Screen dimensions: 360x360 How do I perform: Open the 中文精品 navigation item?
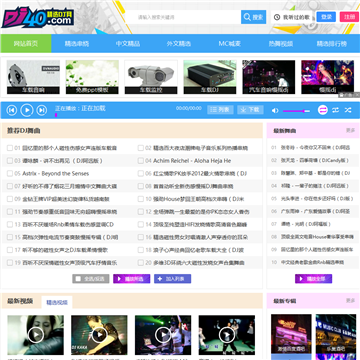(128, 44)
